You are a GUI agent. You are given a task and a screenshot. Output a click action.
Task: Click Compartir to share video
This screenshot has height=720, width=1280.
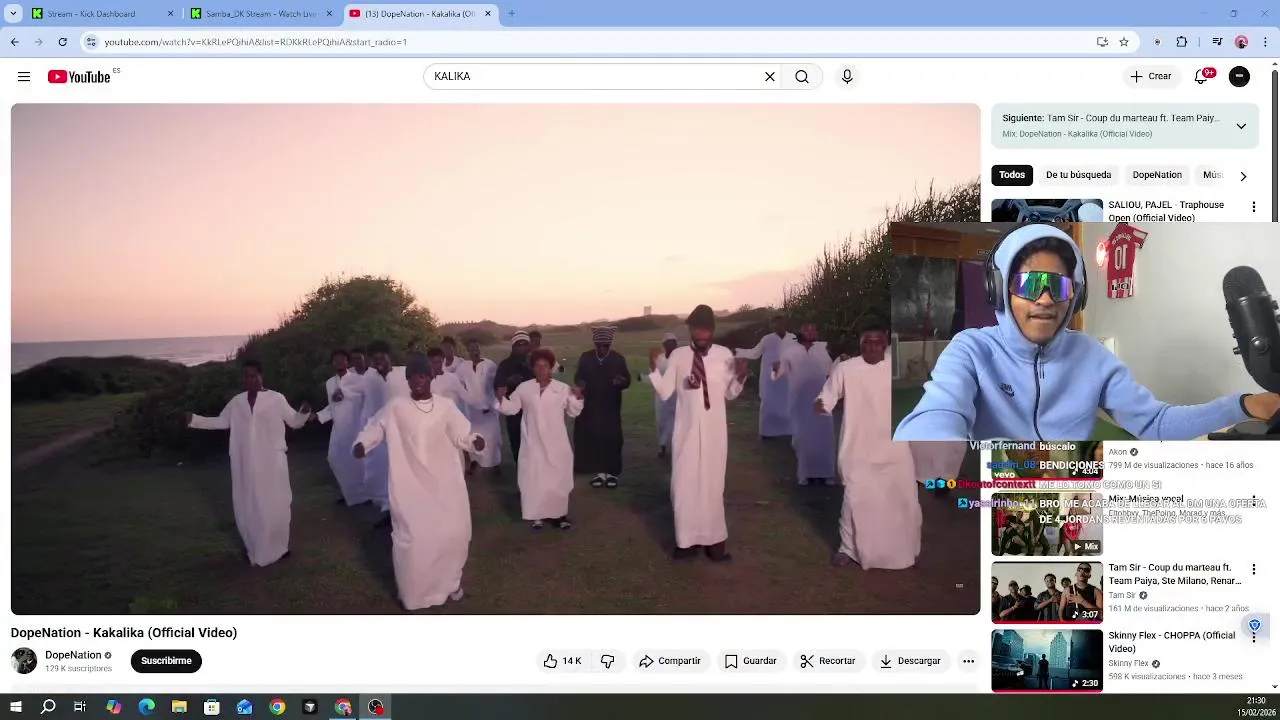pos(670,661)
